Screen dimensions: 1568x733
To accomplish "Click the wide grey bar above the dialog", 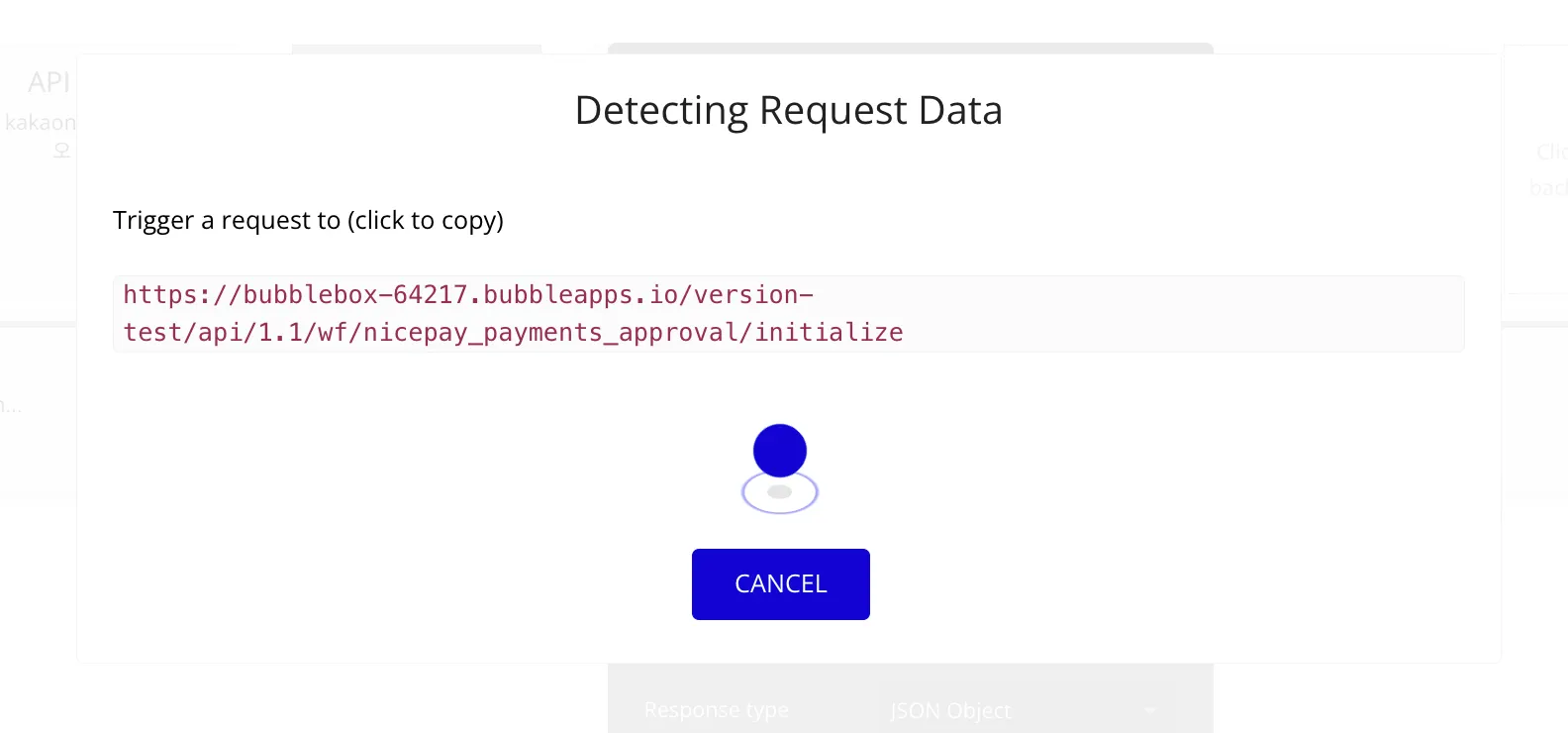I will point(910,48).
